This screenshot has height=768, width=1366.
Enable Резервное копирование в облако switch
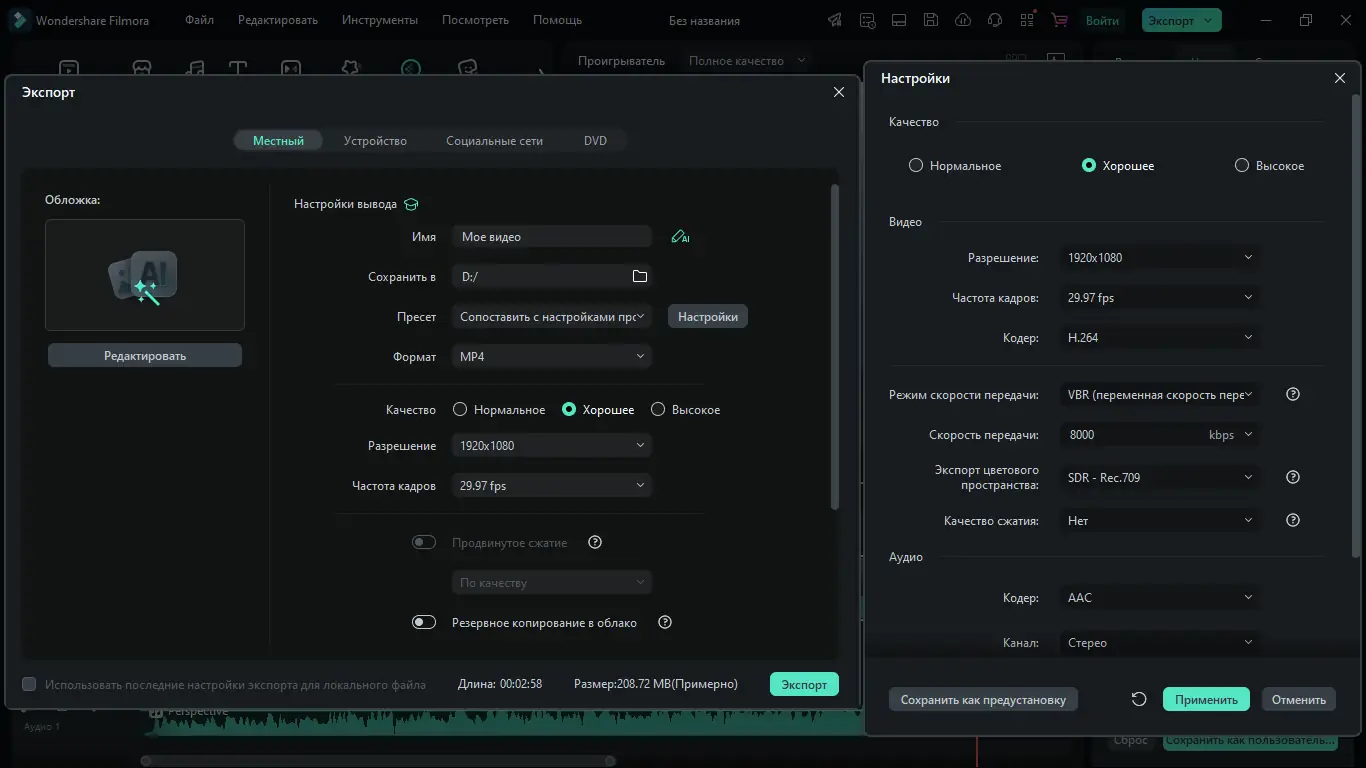pyautogui.click(x=424, y=622)
